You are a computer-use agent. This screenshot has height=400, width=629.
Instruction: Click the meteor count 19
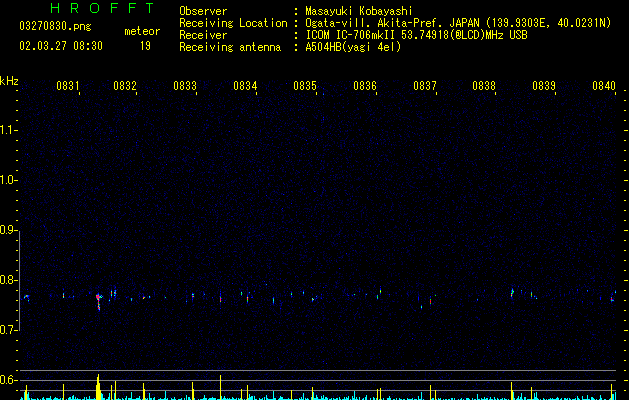(x=145, y=46)
